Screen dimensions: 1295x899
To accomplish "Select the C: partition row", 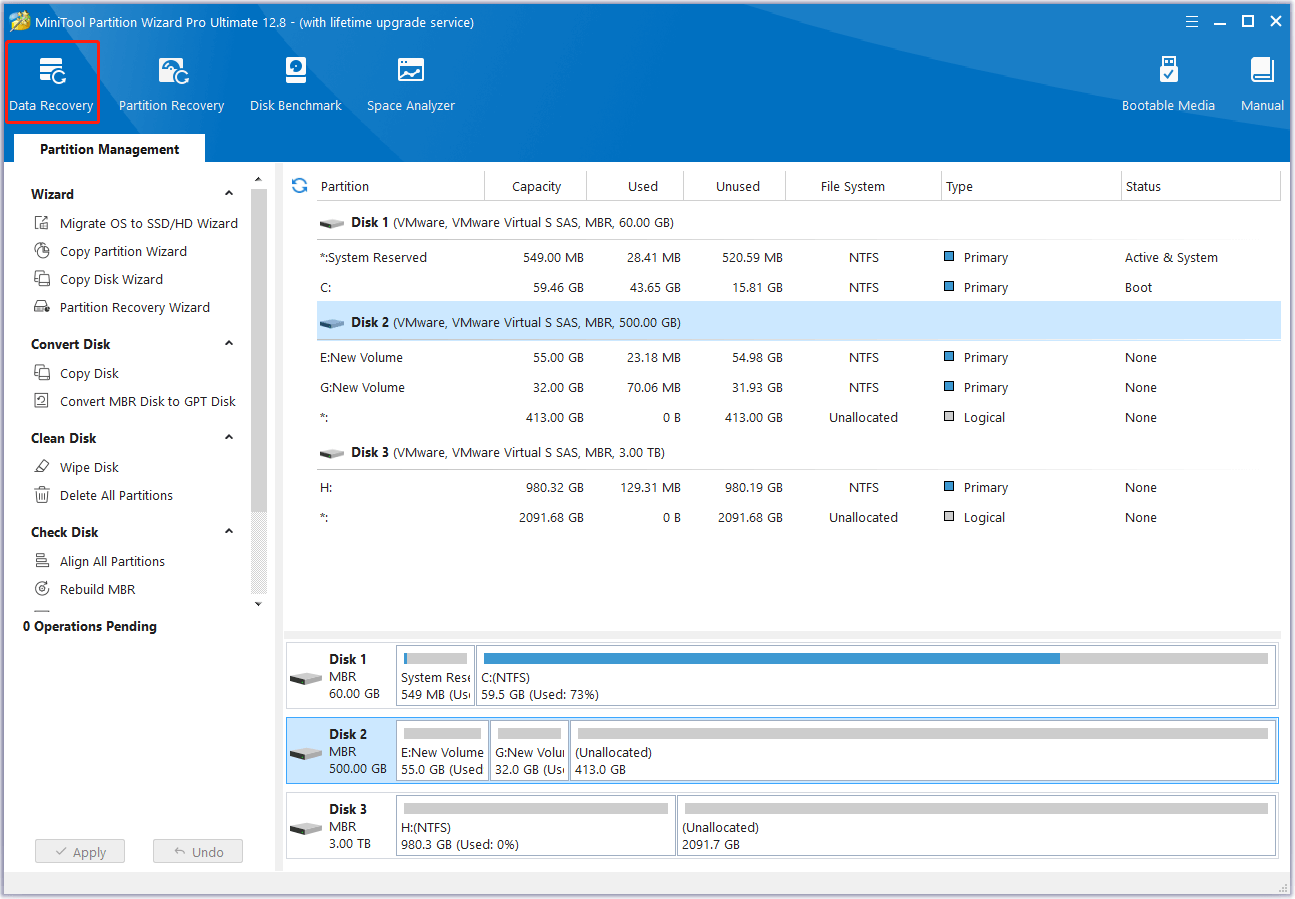I will click(798, 287).
